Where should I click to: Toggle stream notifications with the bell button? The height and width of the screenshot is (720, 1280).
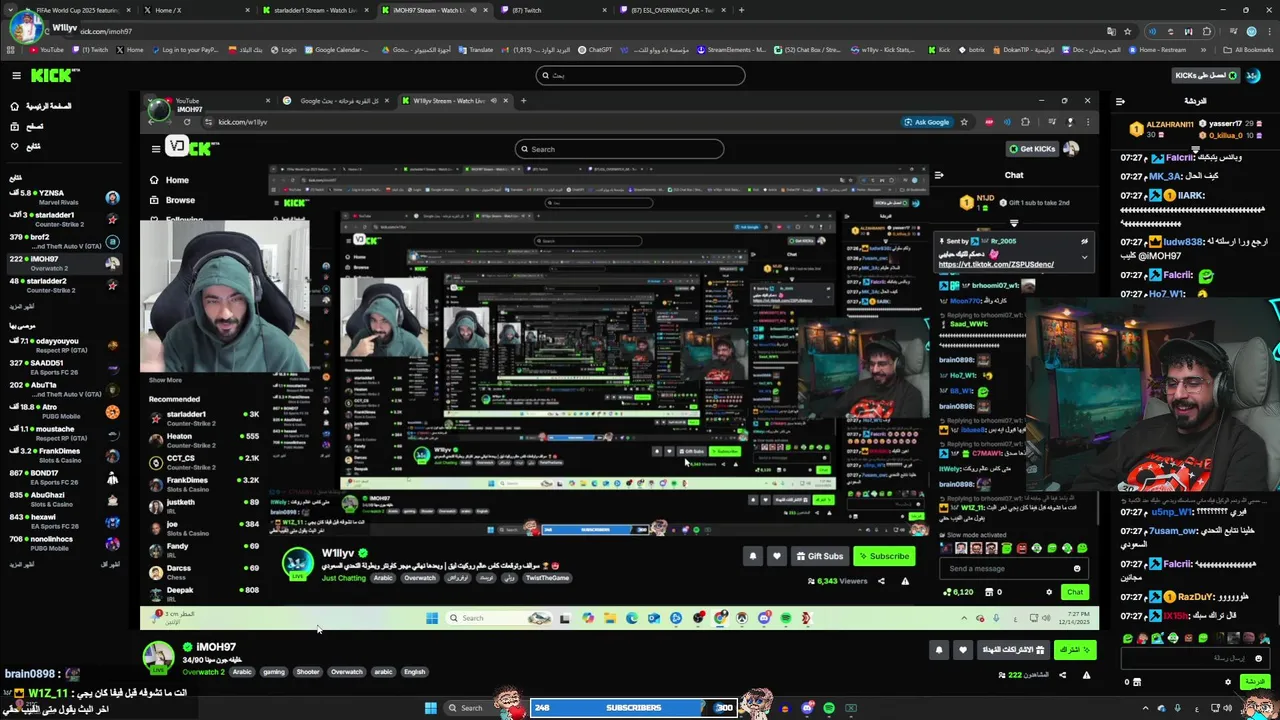click(x=938, y=650)
